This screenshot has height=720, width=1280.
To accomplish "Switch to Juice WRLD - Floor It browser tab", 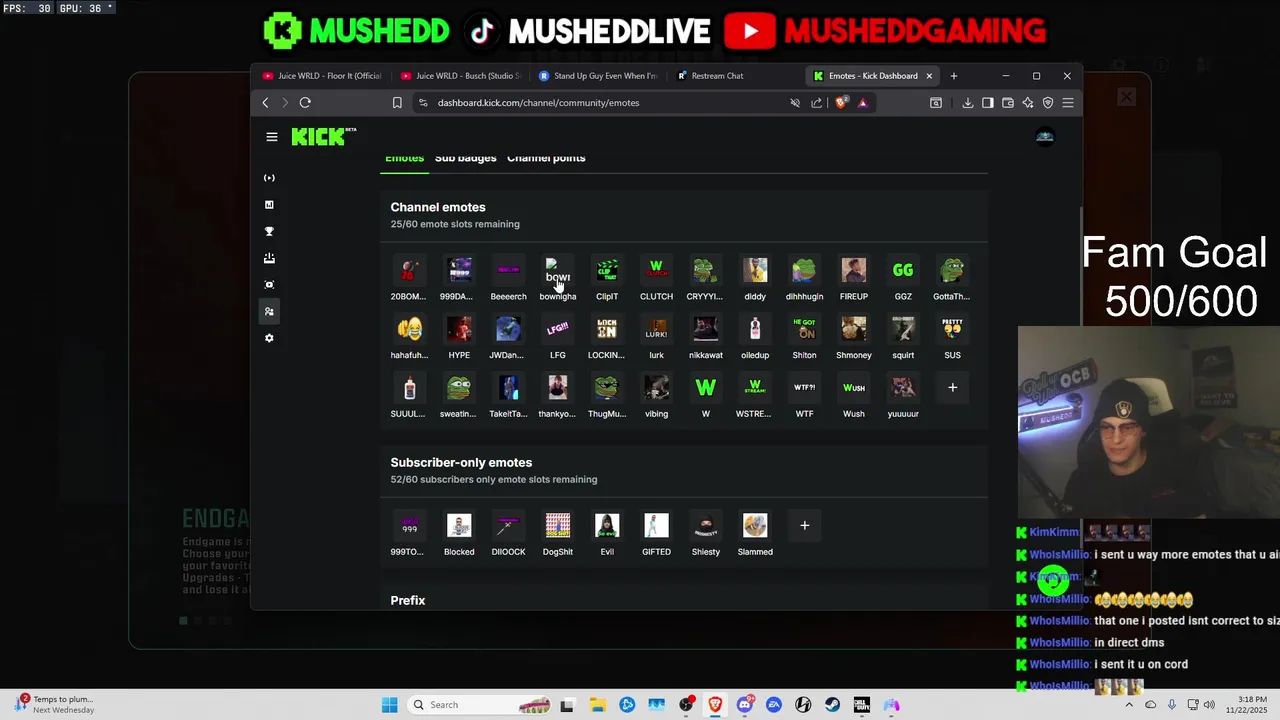I will click(x=322, y=76).
